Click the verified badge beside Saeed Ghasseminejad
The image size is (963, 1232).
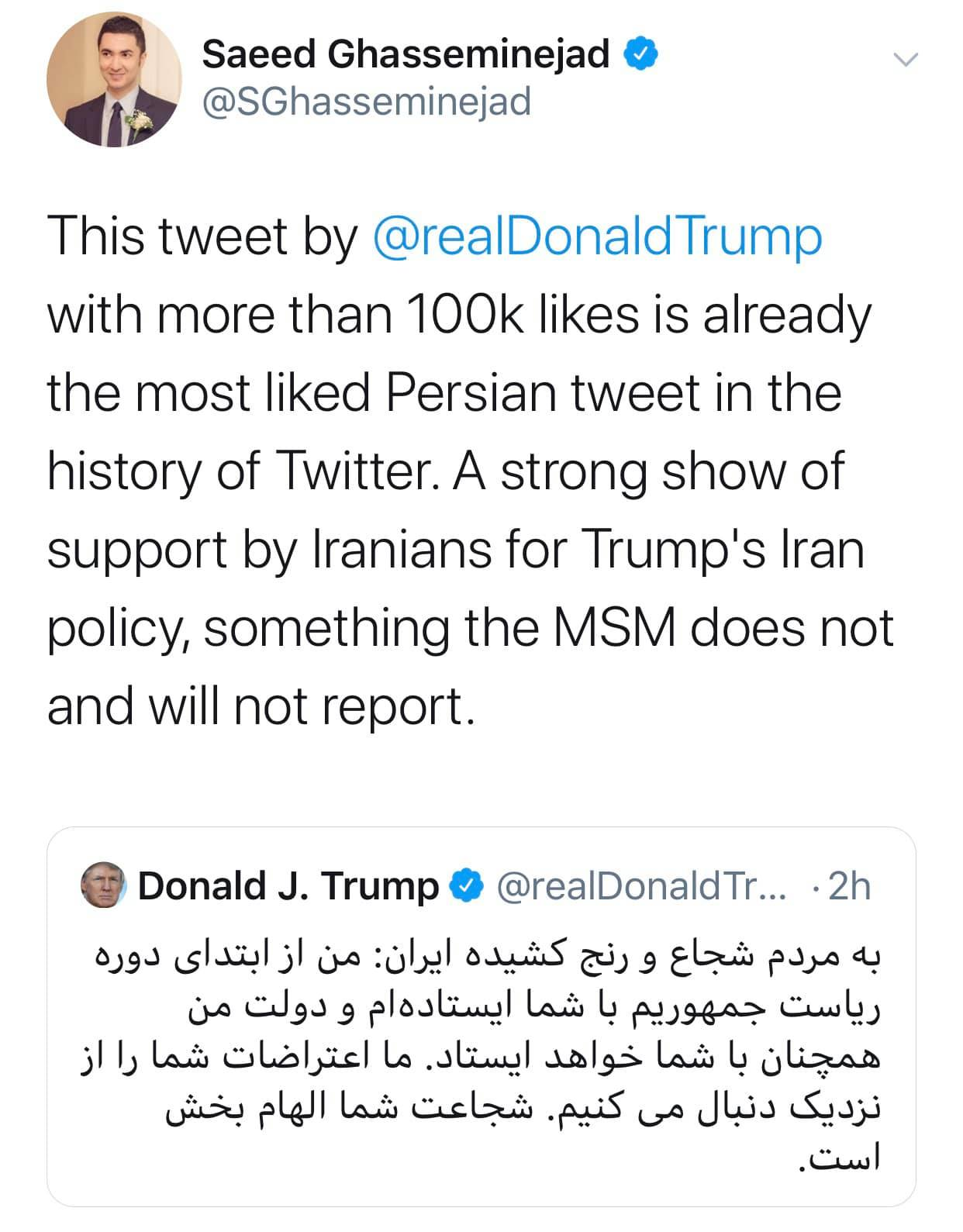click(643, 55)
